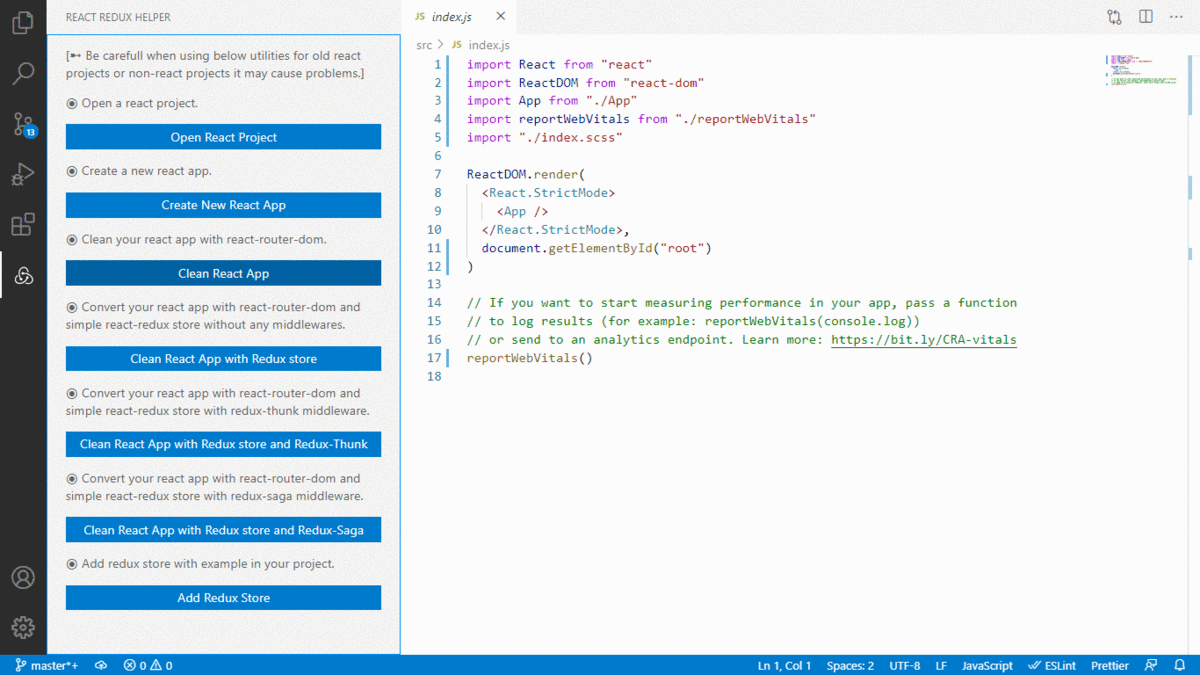
Task: Click the Add Redux Store button
Action: click(223, 598)
